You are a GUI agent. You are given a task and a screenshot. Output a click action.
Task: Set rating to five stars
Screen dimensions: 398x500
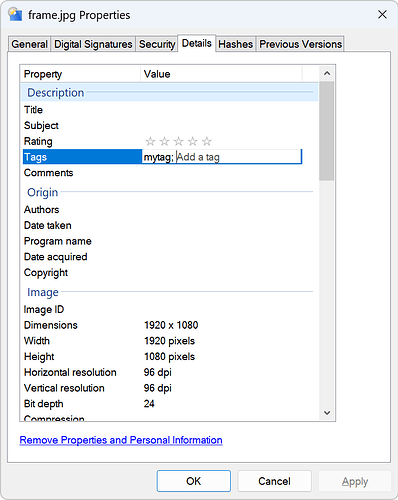pyautogui.click(x=207, y=141)
